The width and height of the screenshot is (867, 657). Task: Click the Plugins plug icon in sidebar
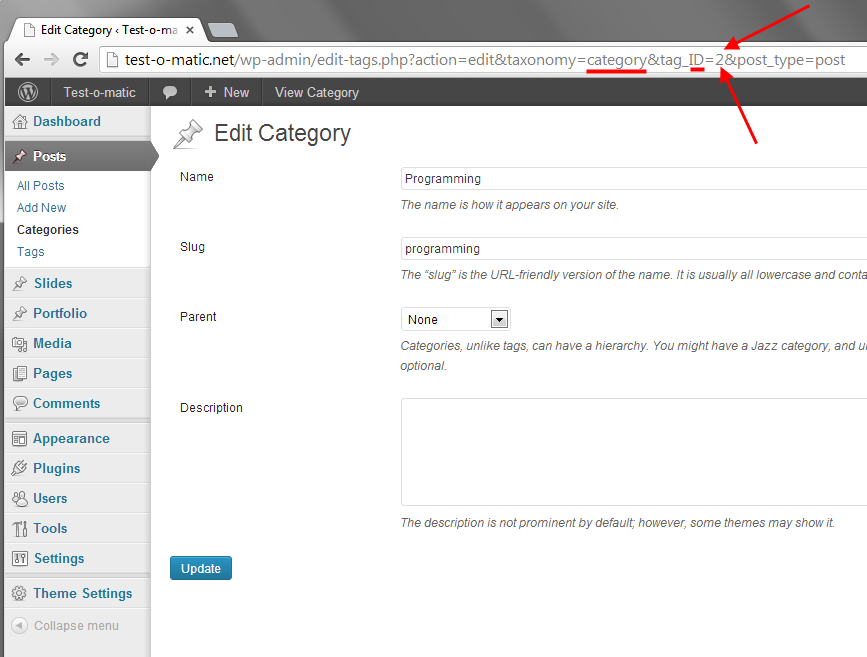19,469
